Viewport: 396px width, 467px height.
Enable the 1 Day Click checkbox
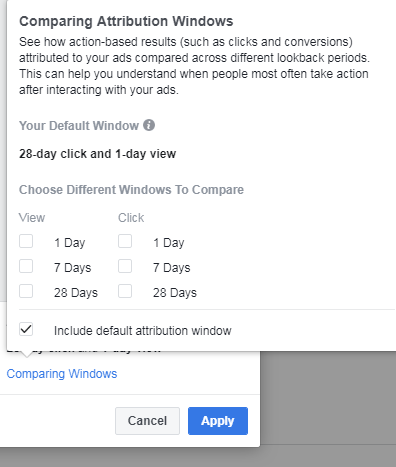point(125,241)
